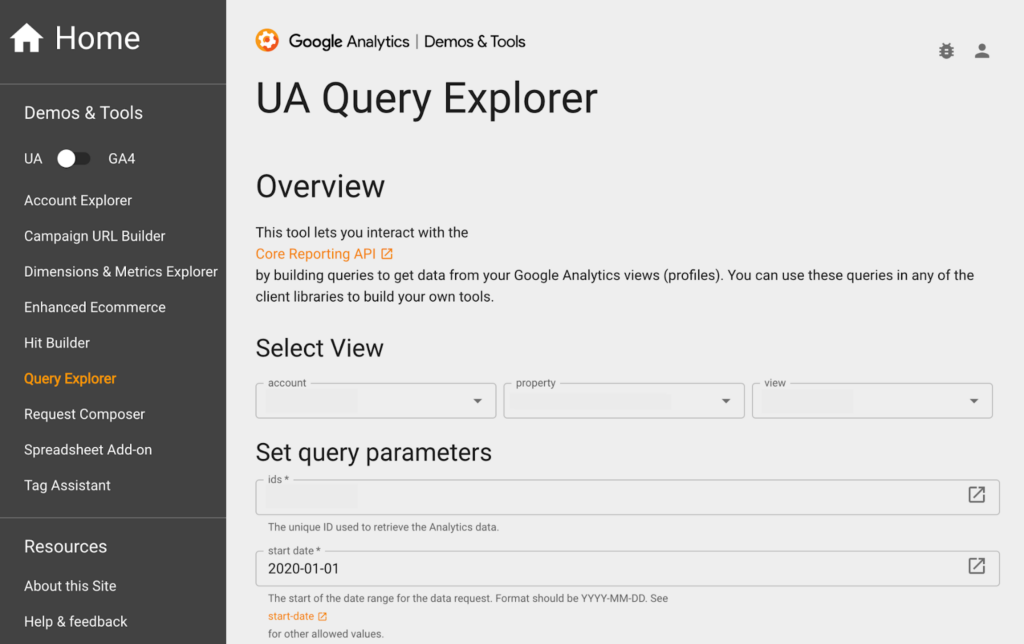Open the bug report icon
1024x644 pixels.
[x=946, y=50]
